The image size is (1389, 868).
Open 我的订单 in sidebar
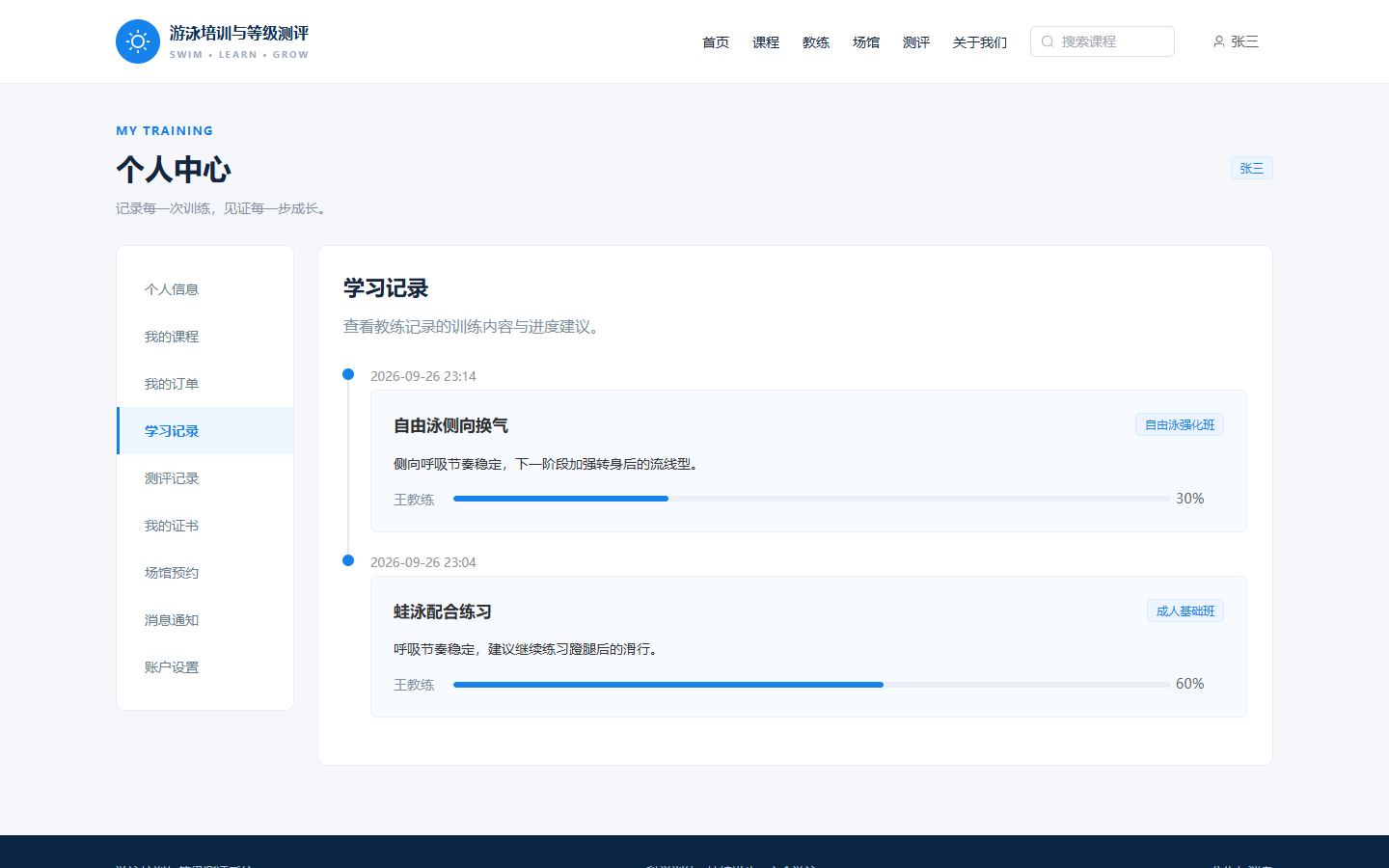click(205, 384)
